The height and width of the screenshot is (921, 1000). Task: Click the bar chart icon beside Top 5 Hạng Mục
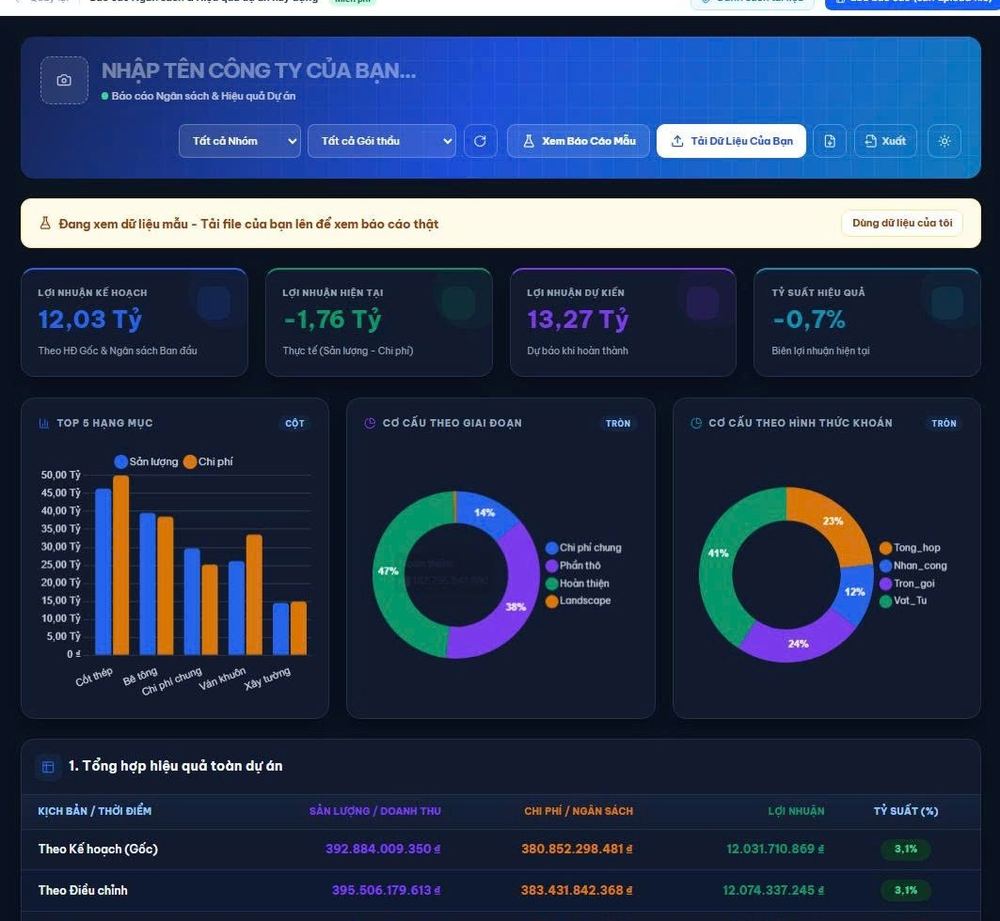coord(44,423)
